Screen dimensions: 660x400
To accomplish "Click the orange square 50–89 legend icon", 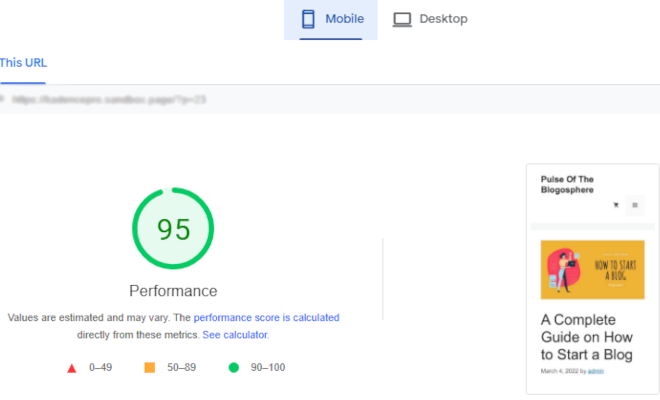I will [149, 368].
